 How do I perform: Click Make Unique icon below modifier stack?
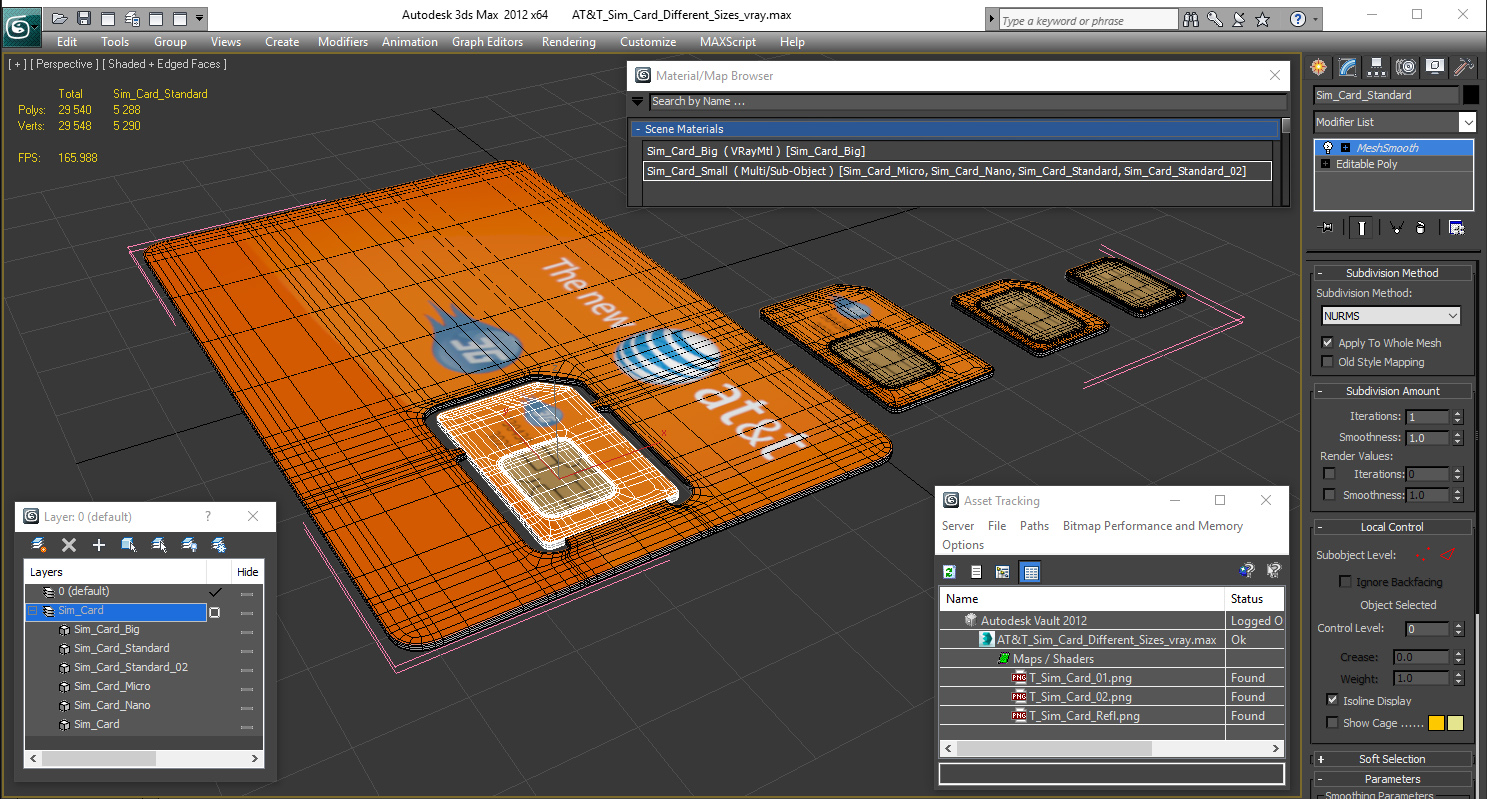point(1397,228)
